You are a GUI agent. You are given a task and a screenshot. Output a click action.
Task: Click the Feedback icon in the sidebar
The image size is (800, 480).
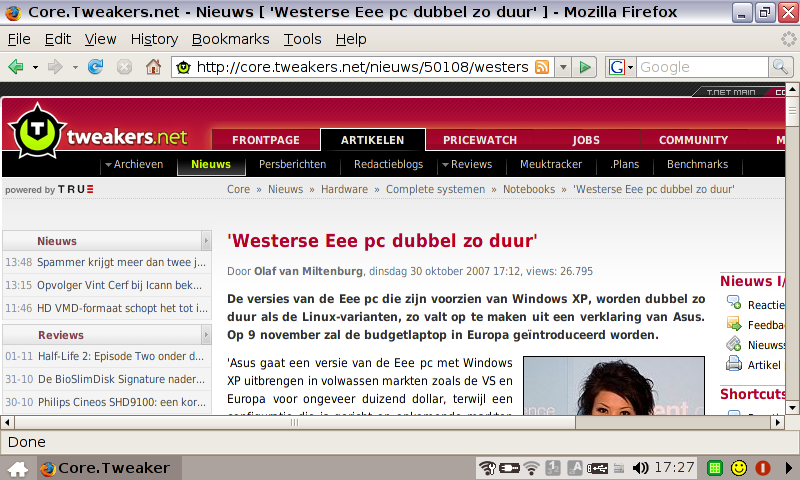[734, 323]
